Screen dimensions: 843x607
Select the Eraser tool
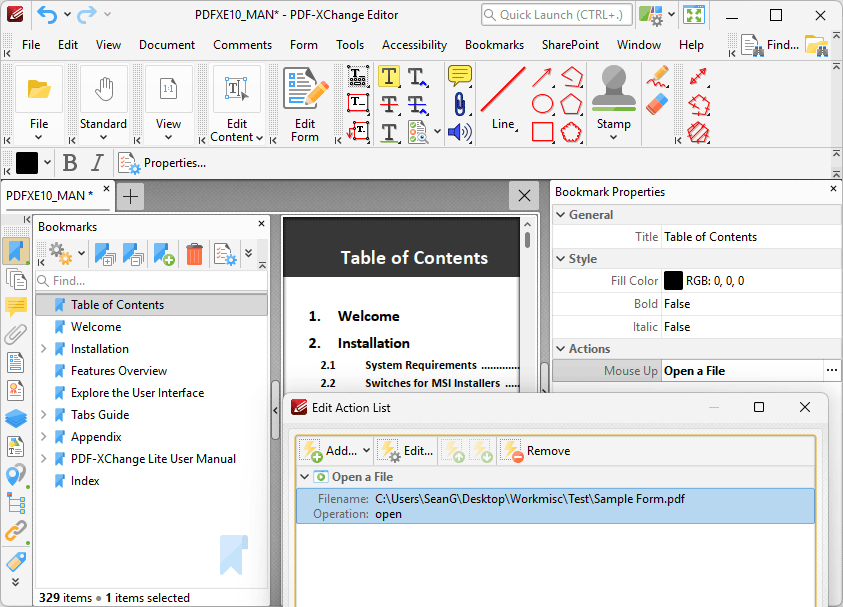pyautogui.click(x=657, y=104)
